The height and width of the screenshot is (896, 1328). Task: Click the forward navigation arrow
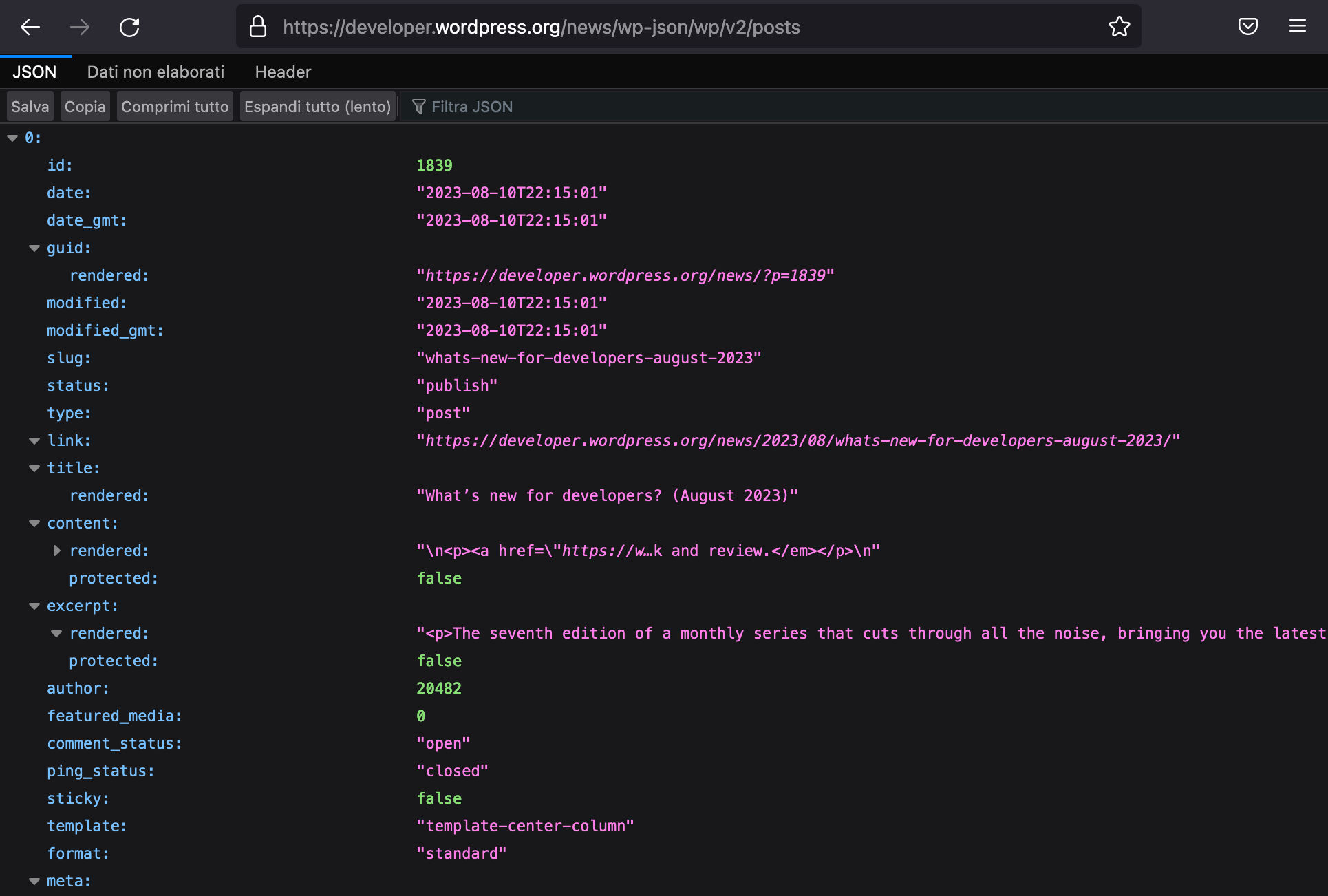tap(80, 27)
